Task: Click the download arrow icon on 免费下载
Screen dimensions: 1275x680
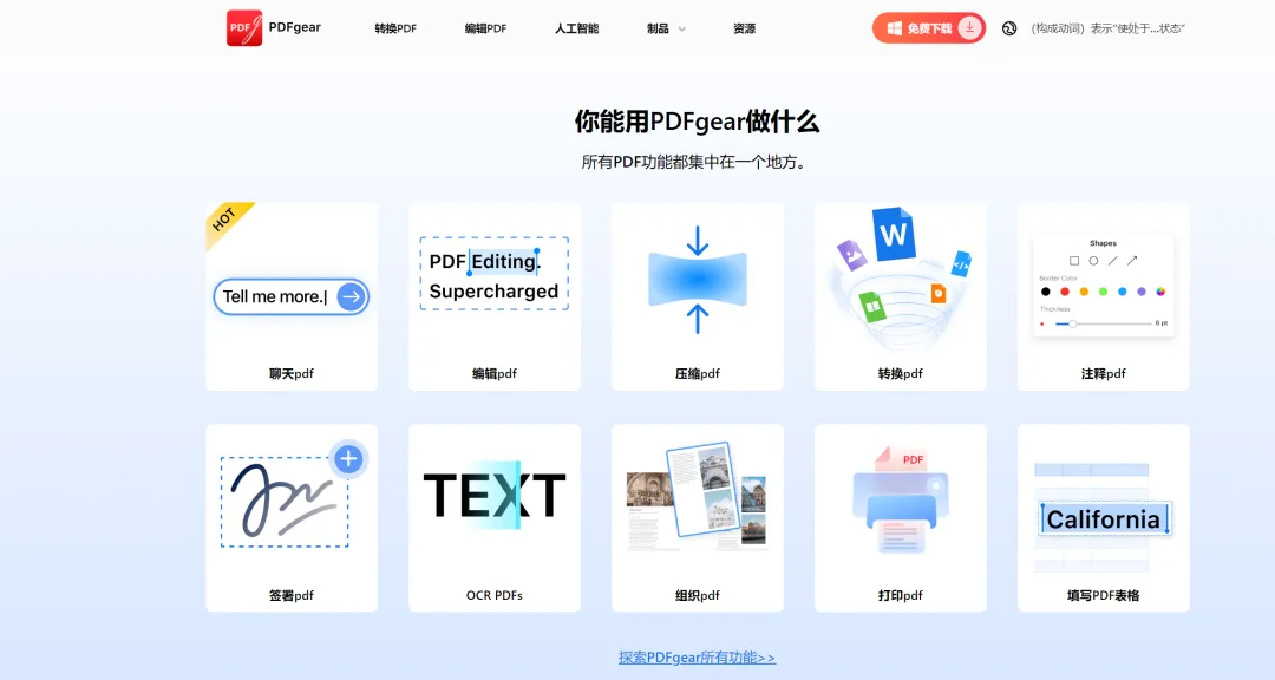Action: pos(969,28)
